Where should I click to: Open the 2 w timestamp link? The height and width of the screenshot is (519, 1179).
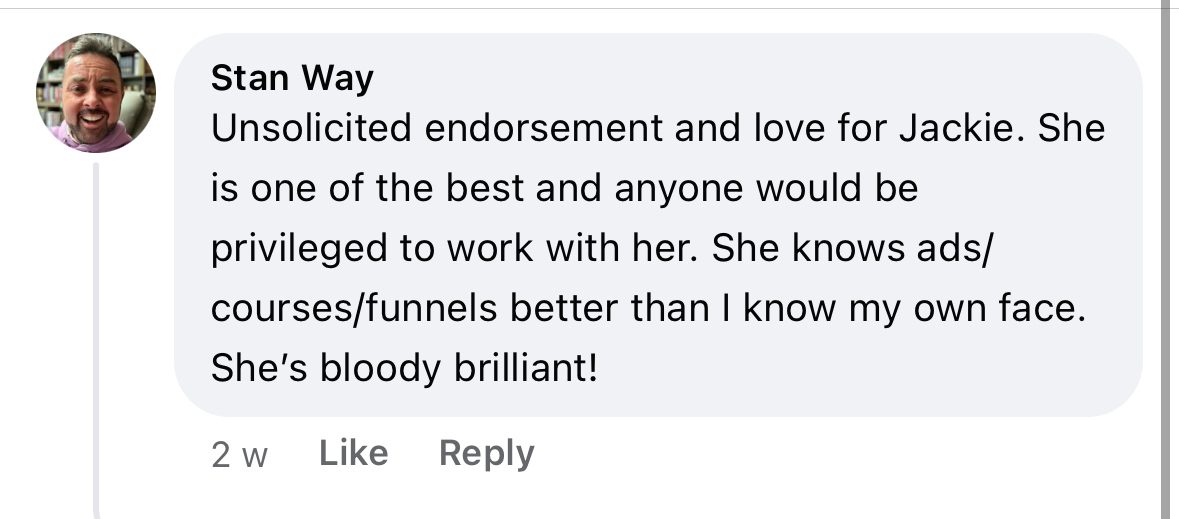click(x=240, y=456)
